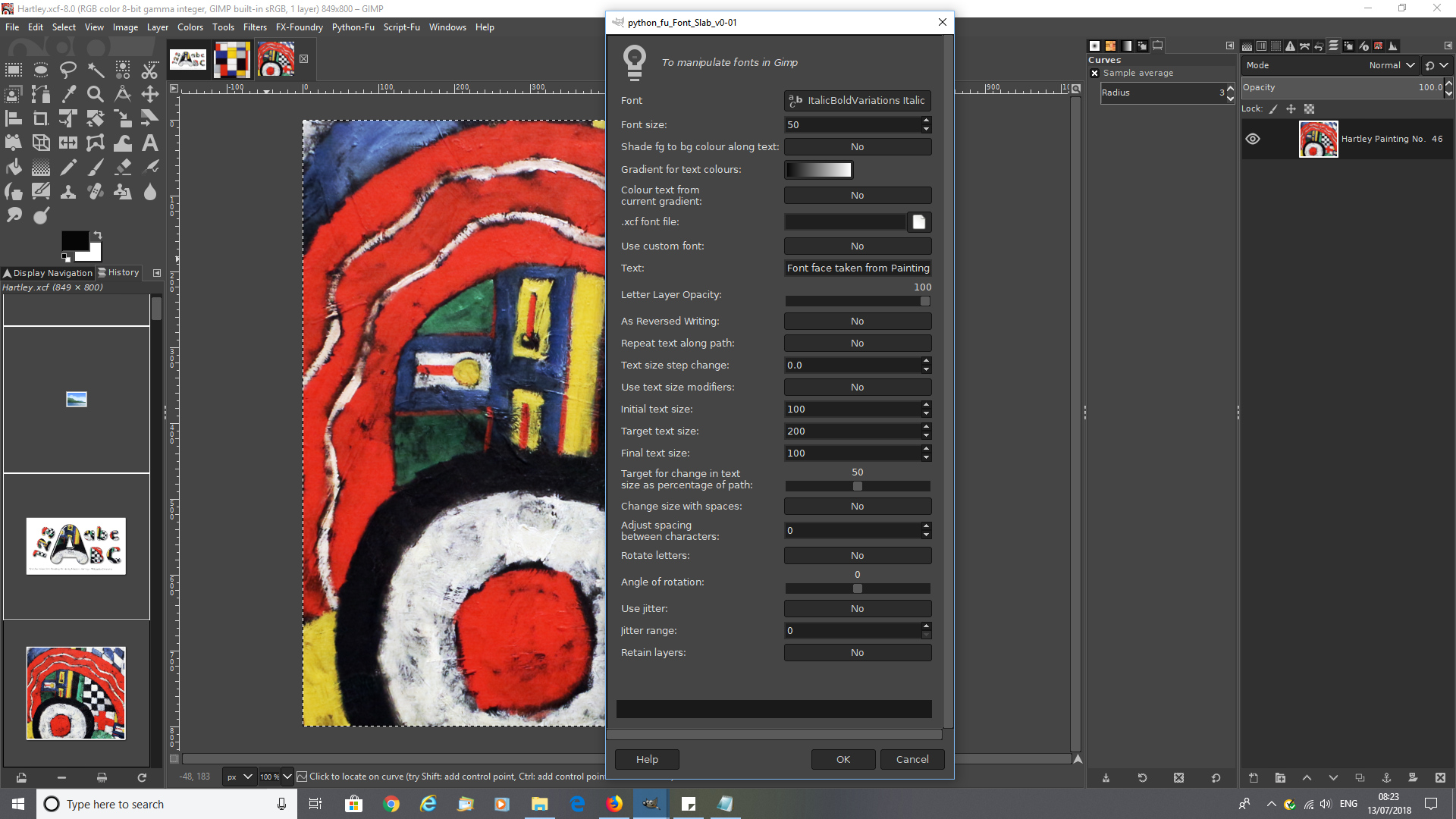Toggle 'Retain layers' option
Screen dimensions: 1456x819
pos(858,653)
